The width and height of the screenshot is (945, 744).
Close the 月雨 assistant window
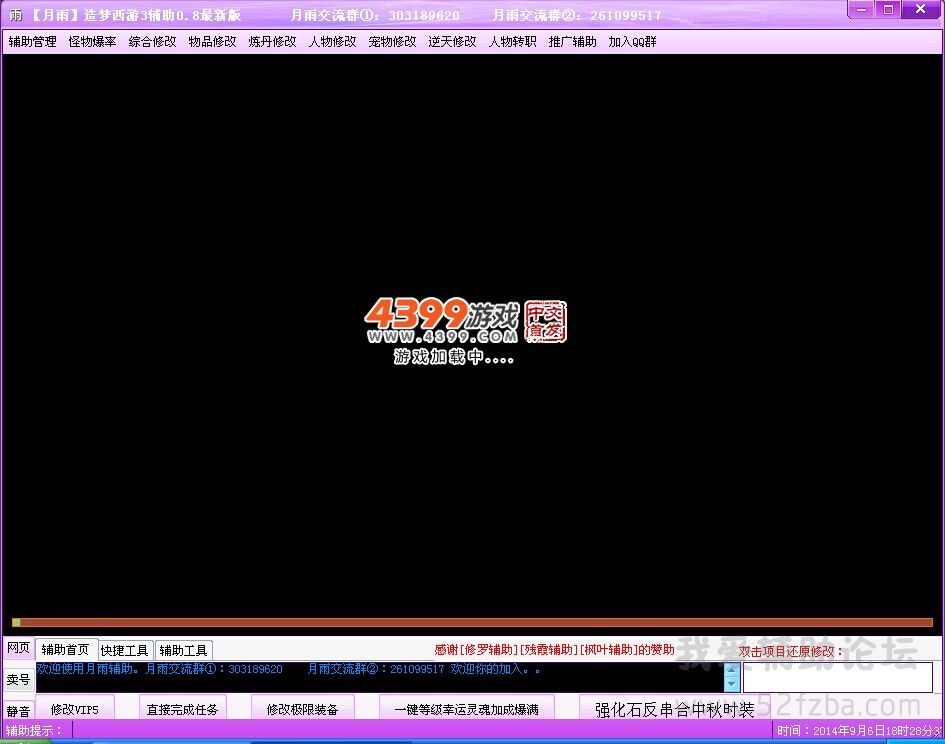(x=920, y=9)
